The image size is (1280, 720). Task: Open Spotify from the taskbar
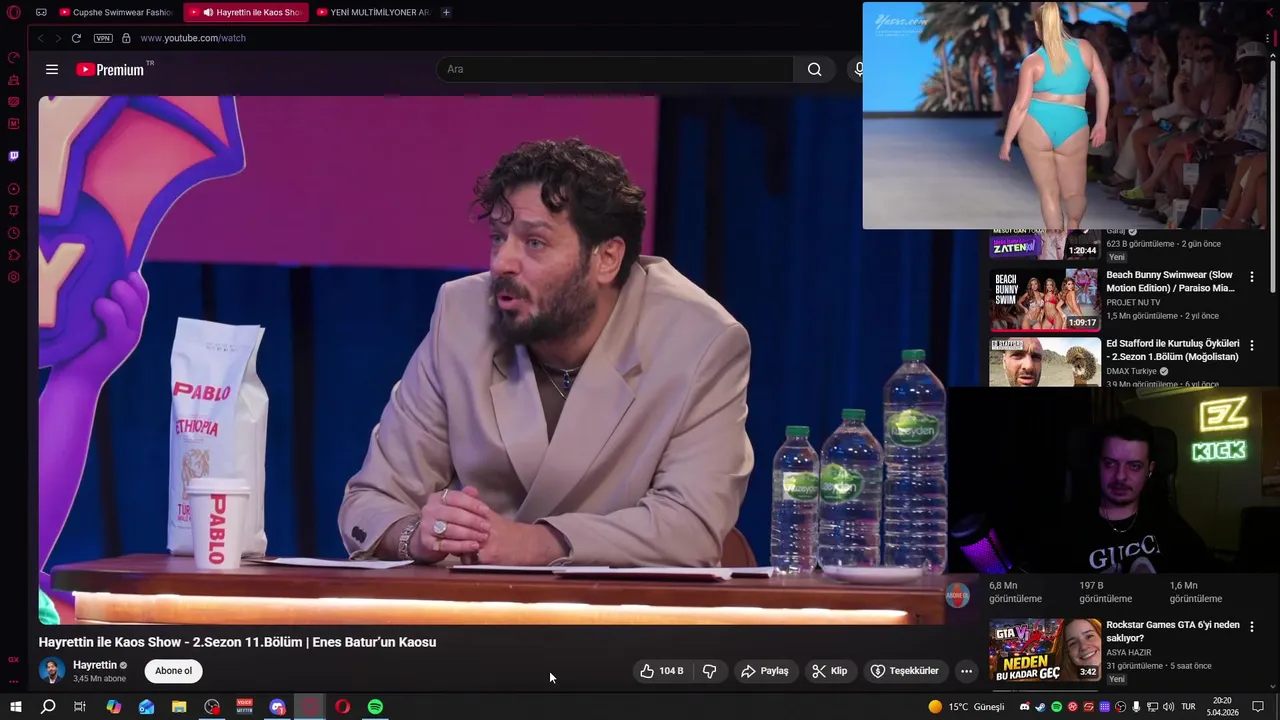375,707
